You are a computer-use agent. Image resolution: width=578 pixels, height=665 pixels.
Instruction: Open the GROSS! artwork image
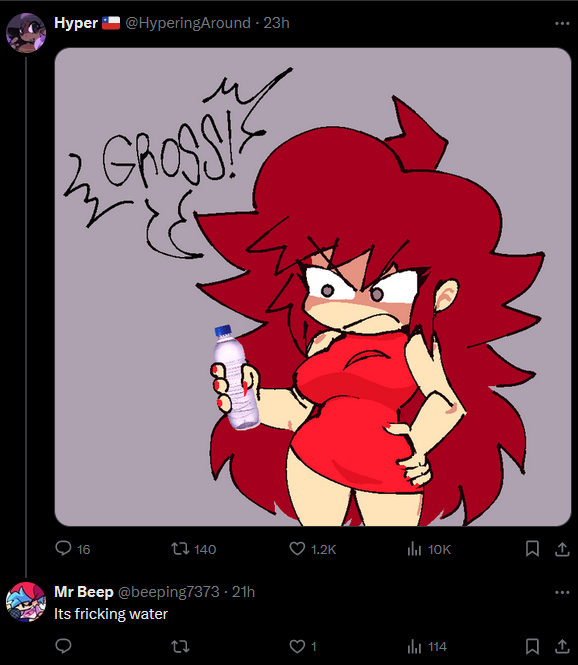click(313, 287)
